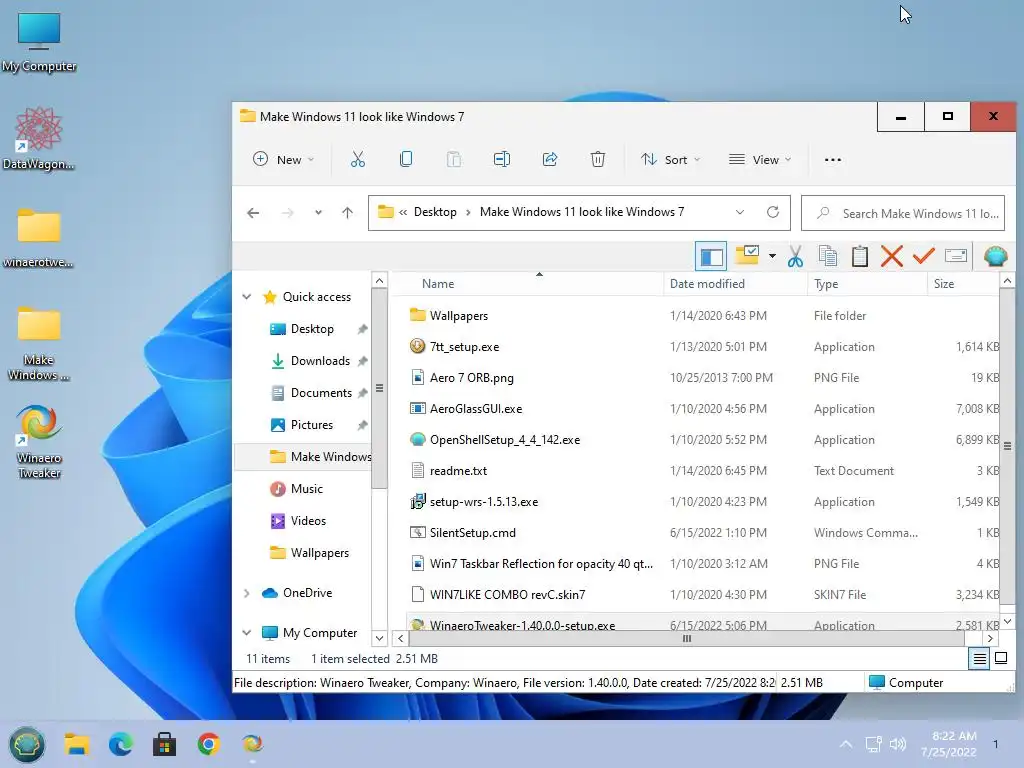Collapse the Quick access tree node
The width and height of the screenshot is (1024, 768).
click(247, 296)
